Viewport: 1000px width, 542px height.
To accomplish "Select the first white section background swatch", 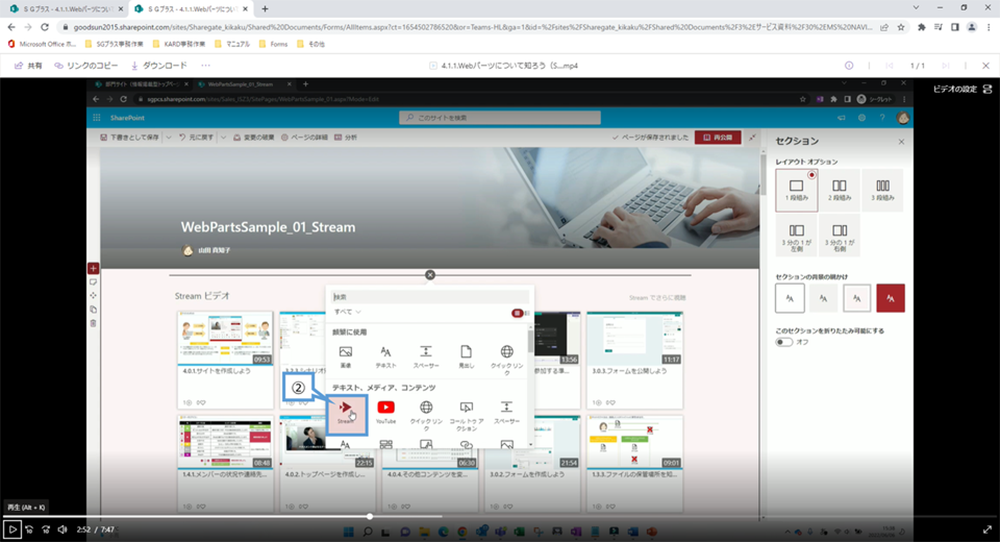I will tap(790, 298).
